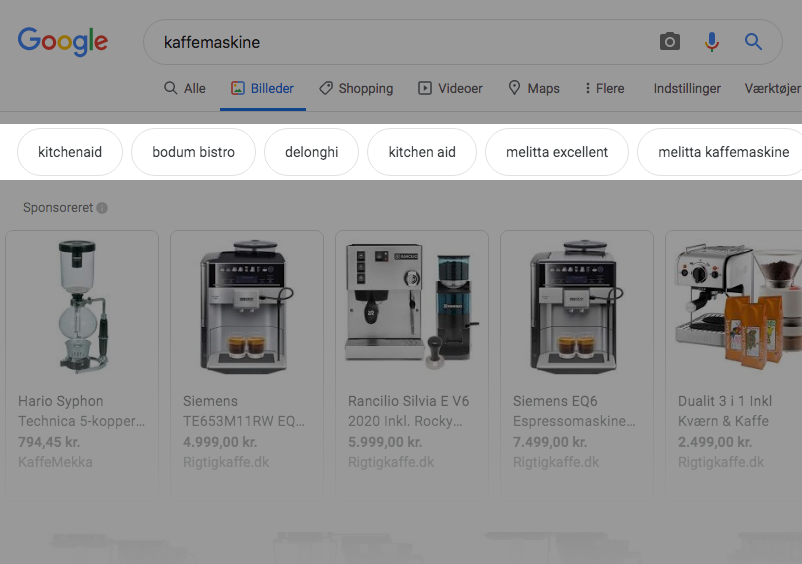Select the bodum bistro filter chip
The width and height of the screenshot is (802, 564).
(x=193, y=152)
